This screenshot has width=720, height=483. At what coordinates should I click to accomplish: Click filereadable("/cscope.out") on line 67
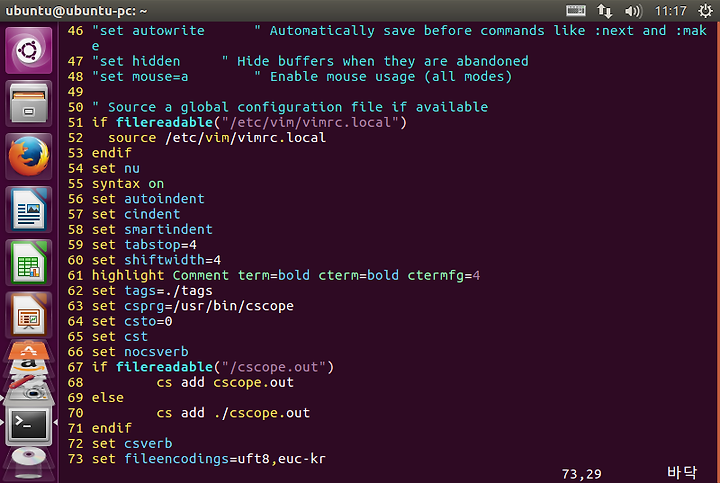coord(225,367)
